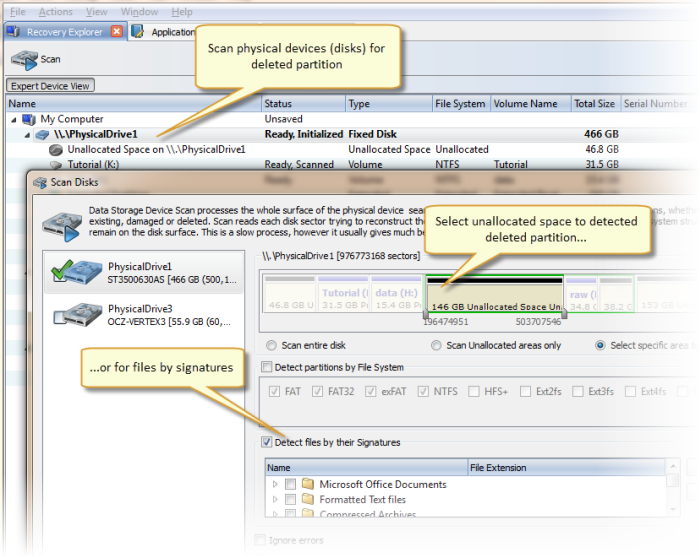
Task: Click the Formatted Text files folder icon
Action: (x=307, y=499)
